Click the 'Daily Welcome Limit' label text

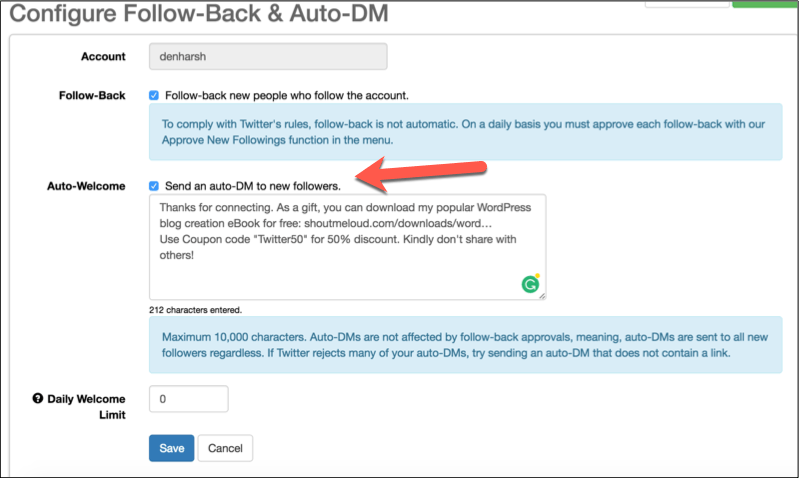point(86,407)
